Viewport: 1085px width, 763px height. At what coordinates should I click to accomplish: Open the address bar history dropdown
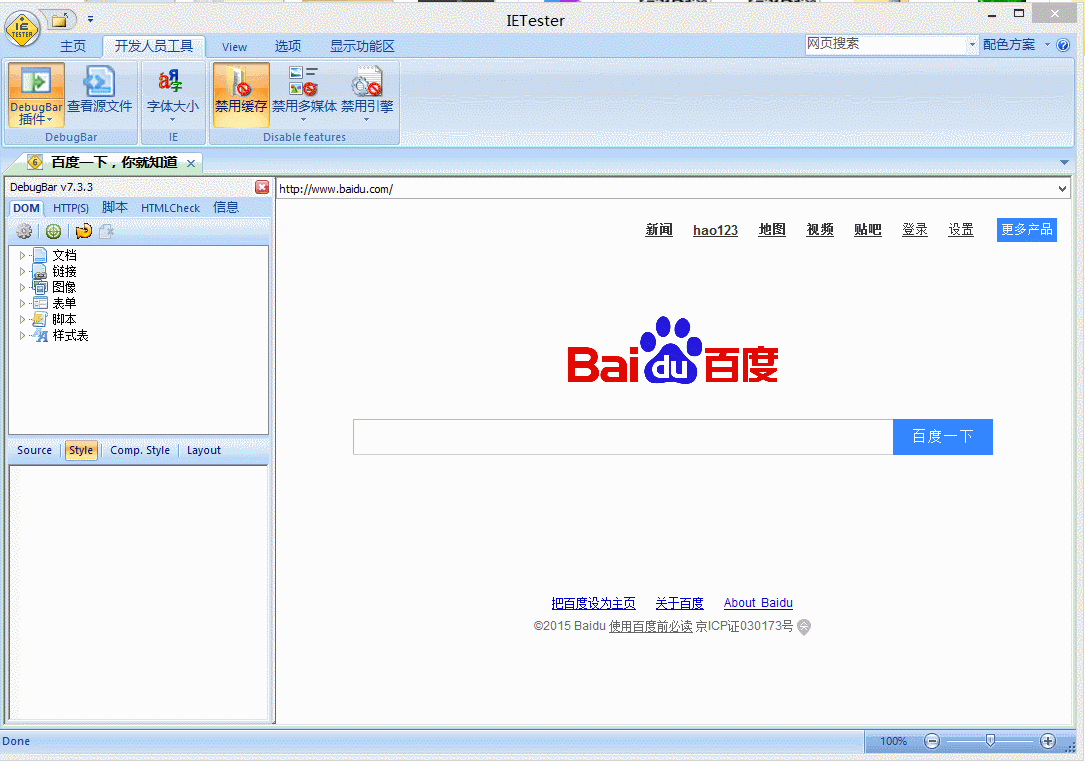tap(1062, 189)
